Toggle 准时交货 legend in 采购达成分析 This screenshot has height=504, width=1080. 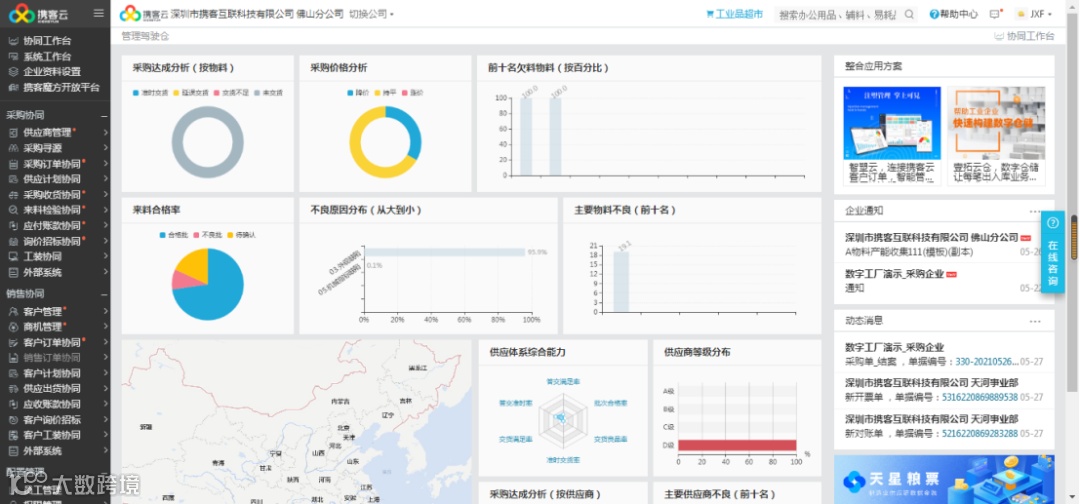tap(151, 92)
